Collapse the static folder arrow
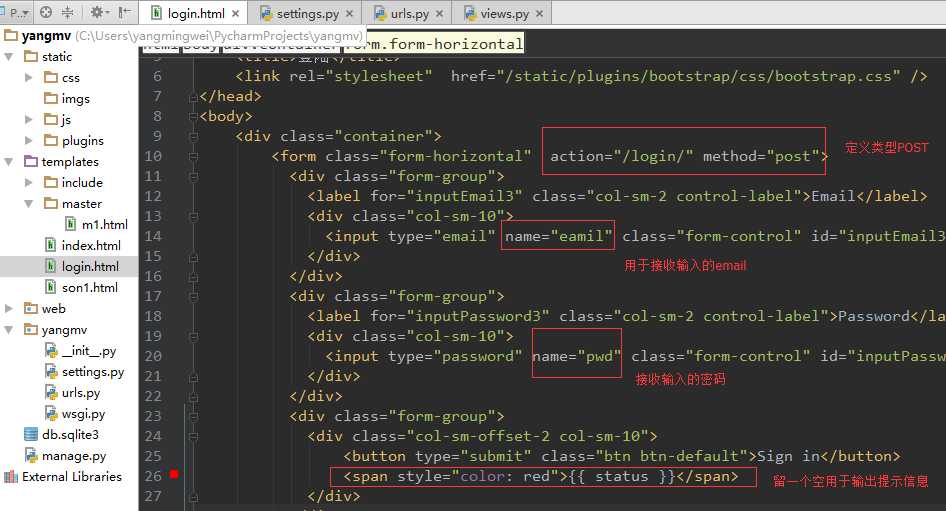This screenshot has height=511, width=946. pyautogui.click(x=9, y=57)
